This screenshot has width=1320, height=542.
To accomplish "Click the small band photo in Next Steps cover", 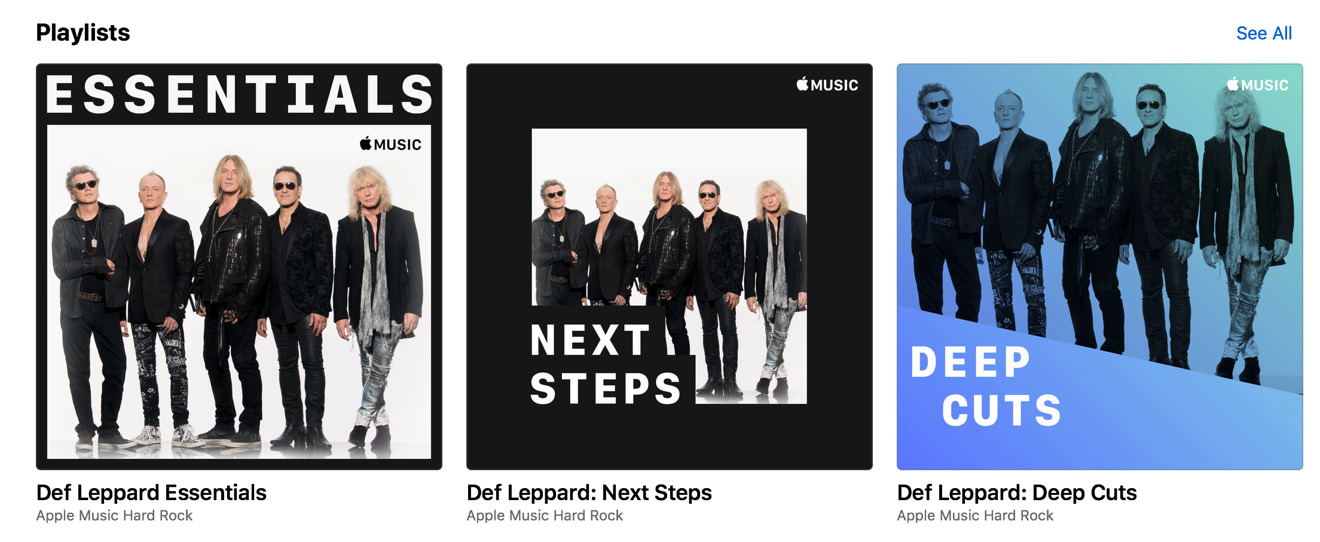I will (669, 265).
